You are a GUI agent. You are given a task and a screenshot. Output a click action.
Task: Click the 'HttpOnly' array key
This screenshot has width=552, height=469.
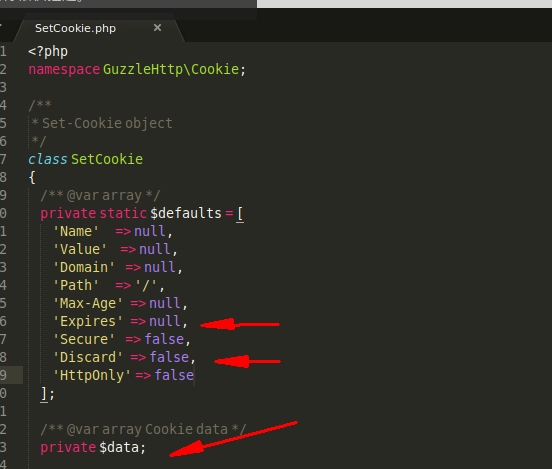(92, 375)
